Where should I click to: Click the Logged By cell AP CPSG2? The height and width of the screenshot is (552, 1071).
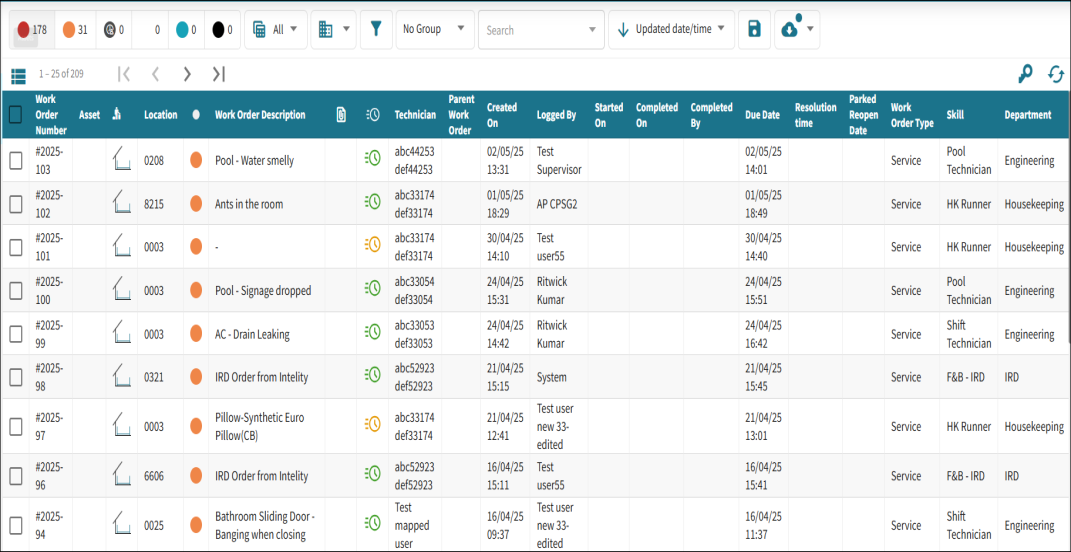(557, 204)
